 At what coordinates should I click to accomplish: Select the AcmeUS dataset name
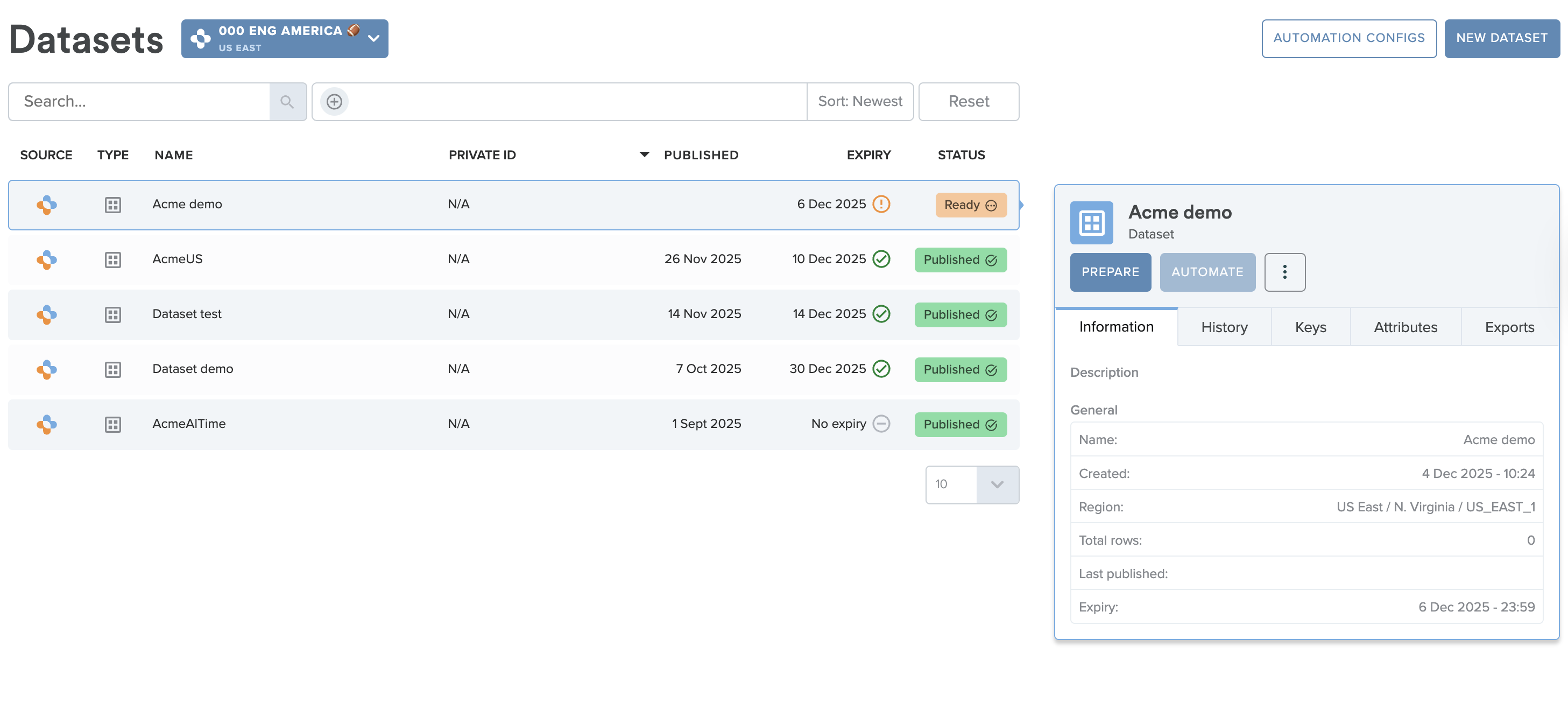coord(177,259)
